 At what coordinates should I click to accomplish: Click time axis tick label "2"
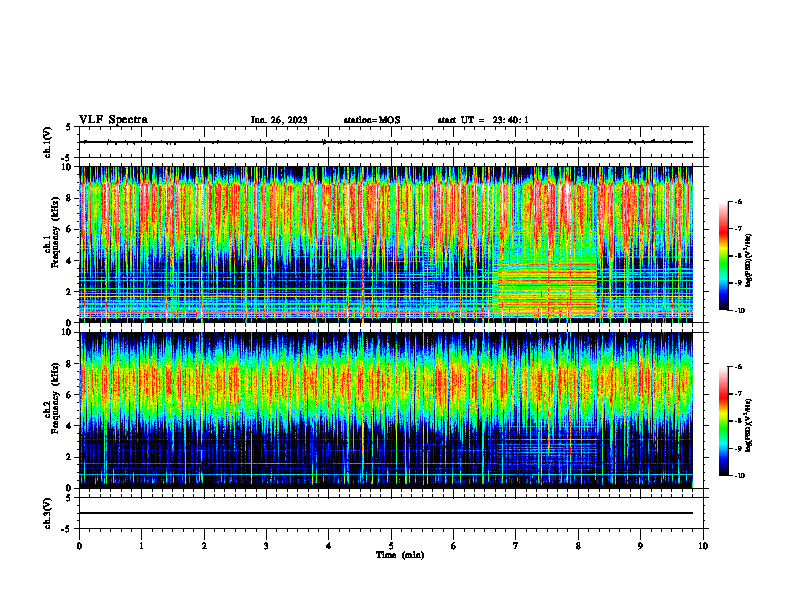point(204,546)
